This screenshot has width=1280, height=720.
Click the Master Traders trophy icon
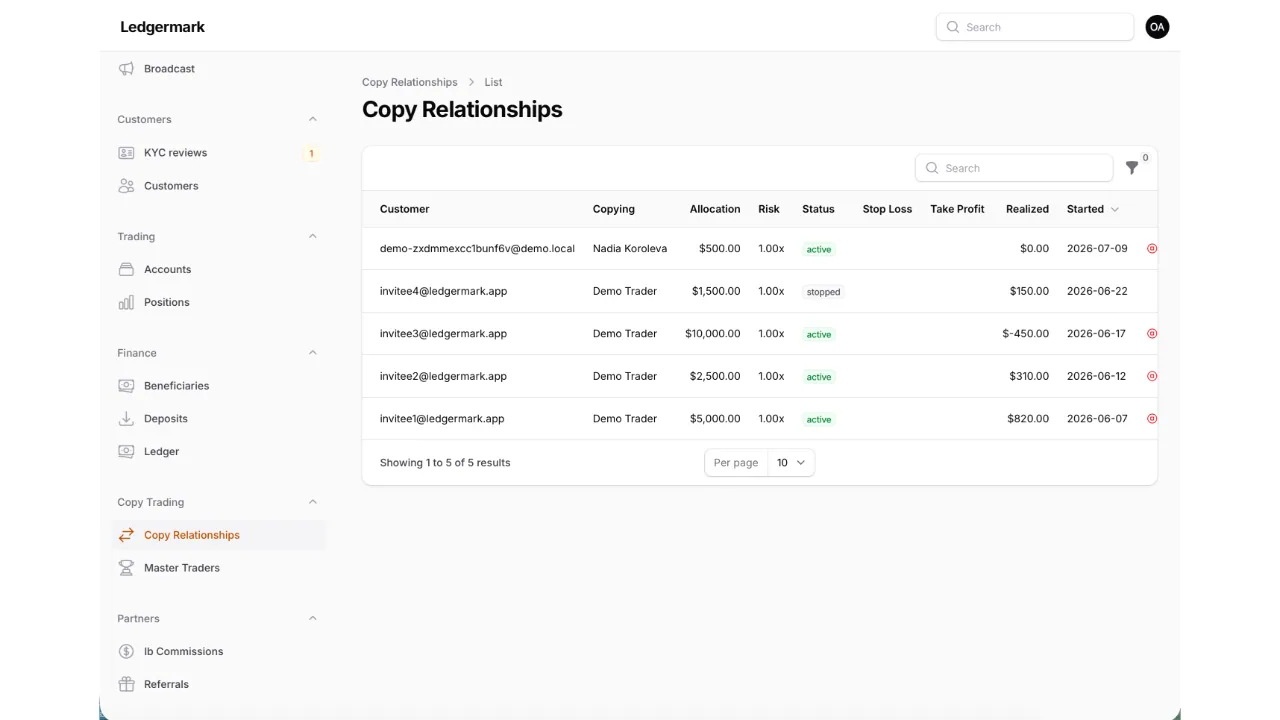click(126, 568)
